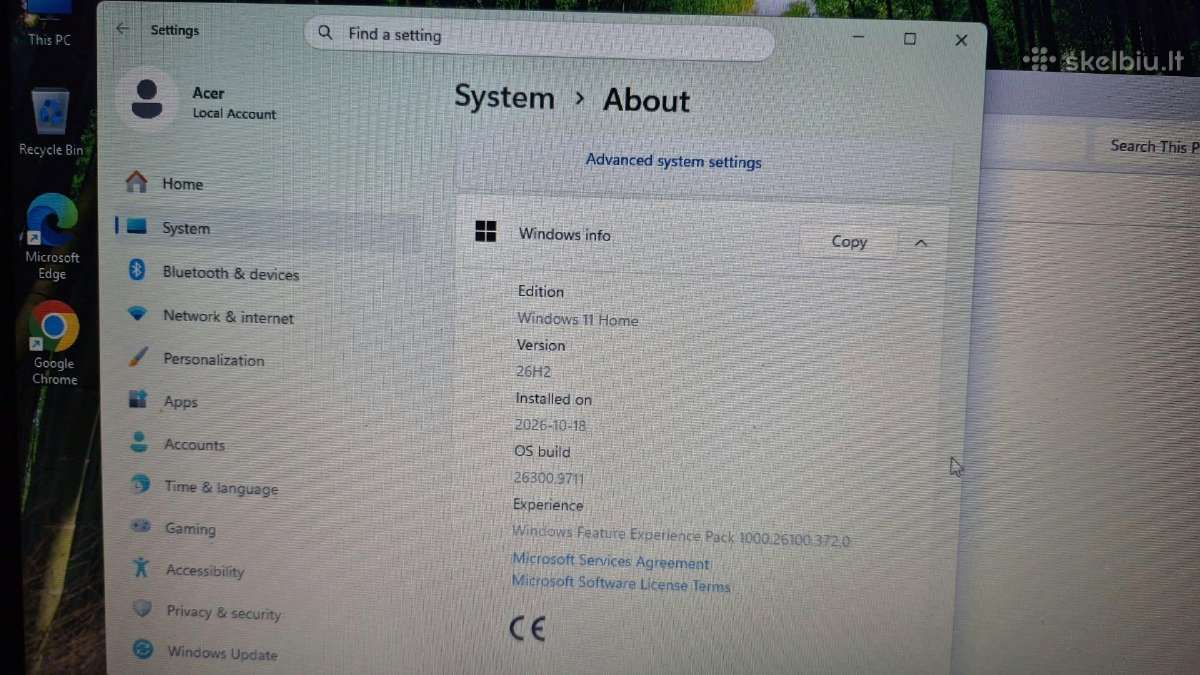
Task: Go to Privacy & security
Action: pos(224,613)
